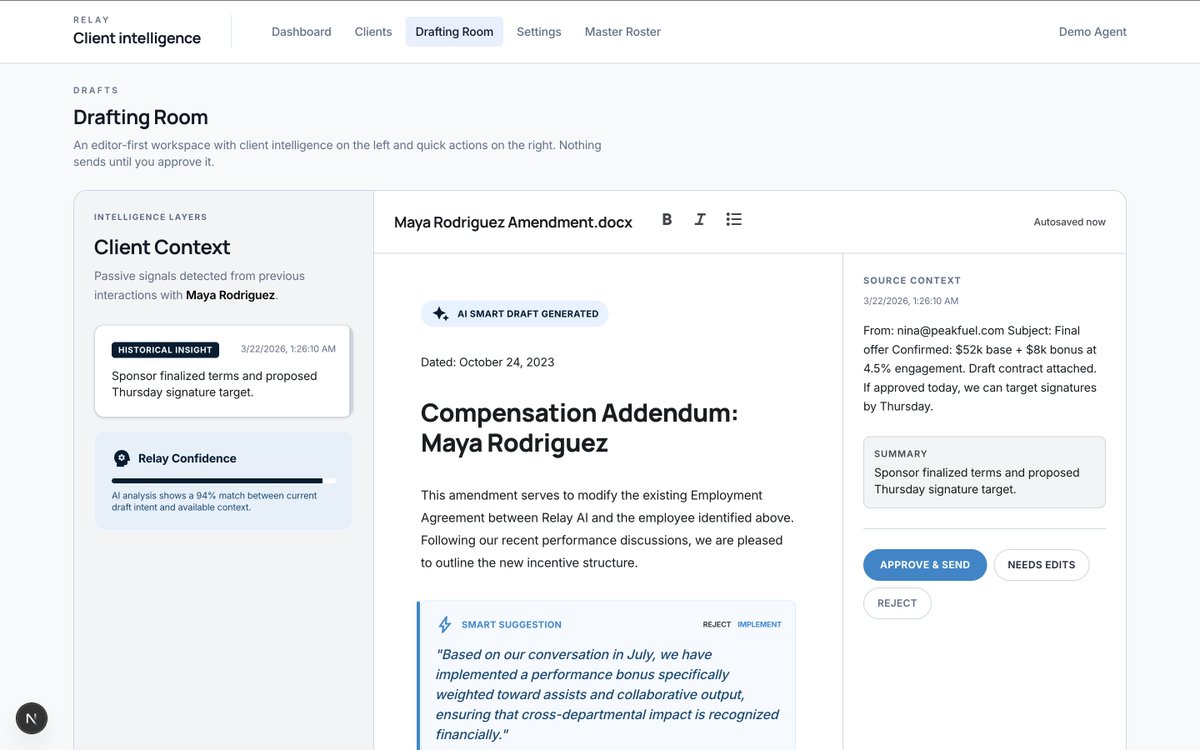Click the source email text from nina@peakfuel.com
Screen dimensions: 1200x750
coord(981,368)
